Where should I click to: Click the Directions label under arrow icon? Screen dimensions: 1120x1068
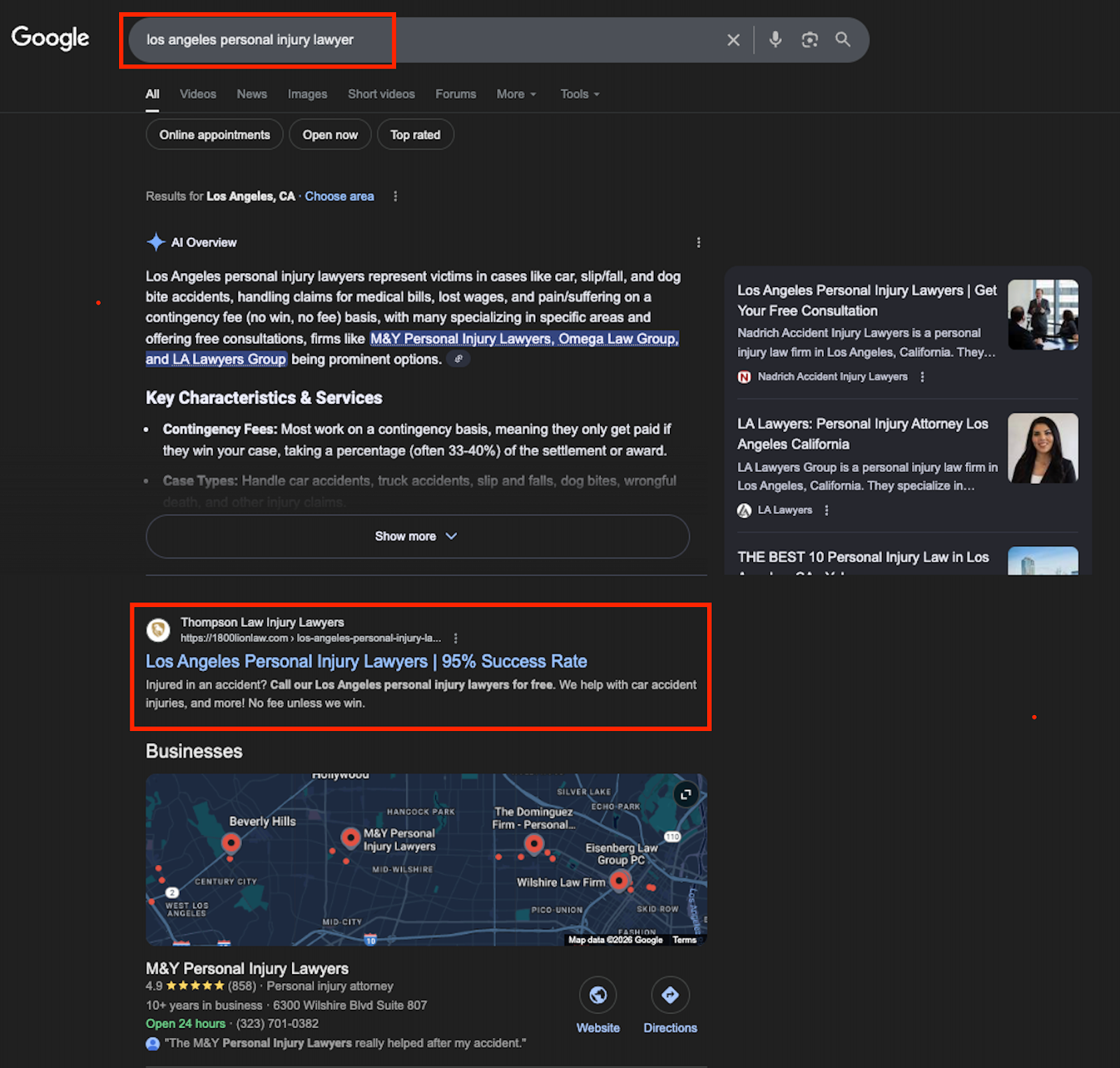[670, 1028]
